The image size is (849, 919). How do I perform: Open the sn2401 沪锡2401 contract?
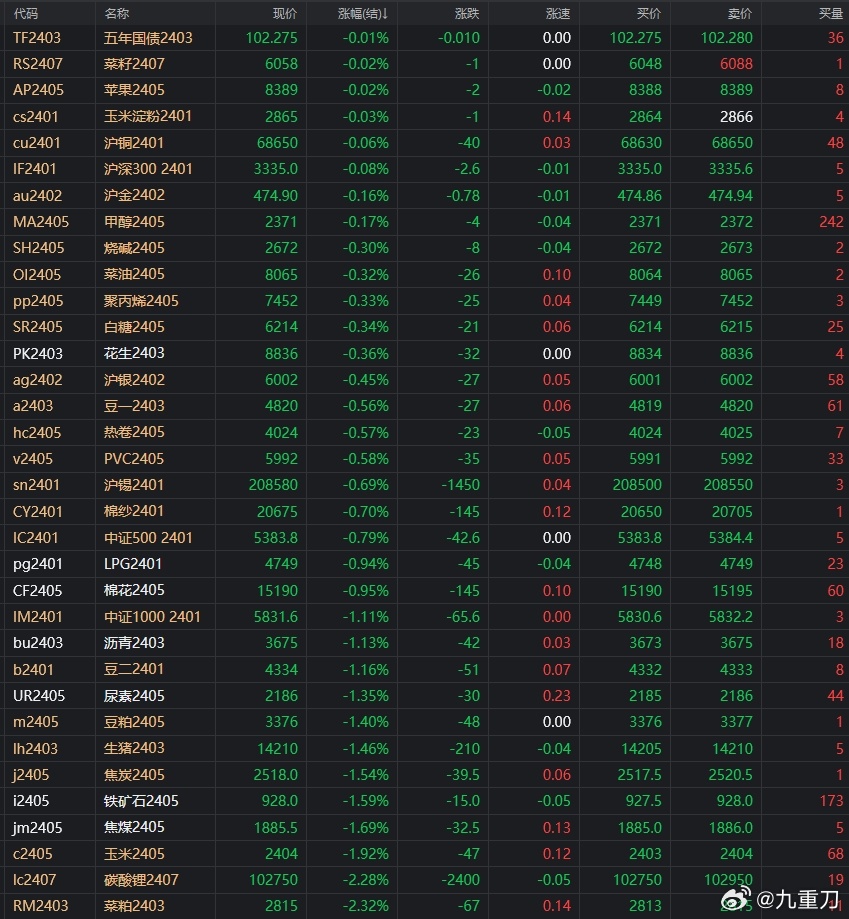tap(424, 485)
